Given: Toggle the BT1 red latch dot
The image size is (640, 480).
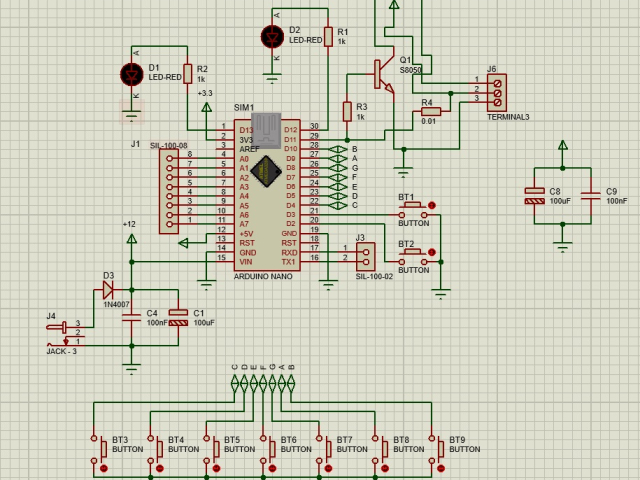Looking at the screenshot, I should [x=432, y=205].
